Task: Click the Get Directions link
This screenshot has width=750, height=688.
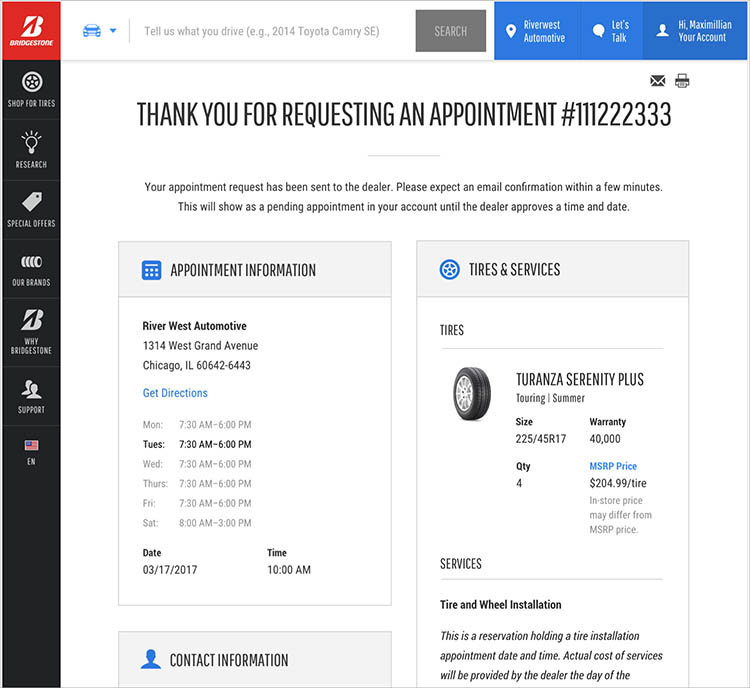Action: pos(175,393)
